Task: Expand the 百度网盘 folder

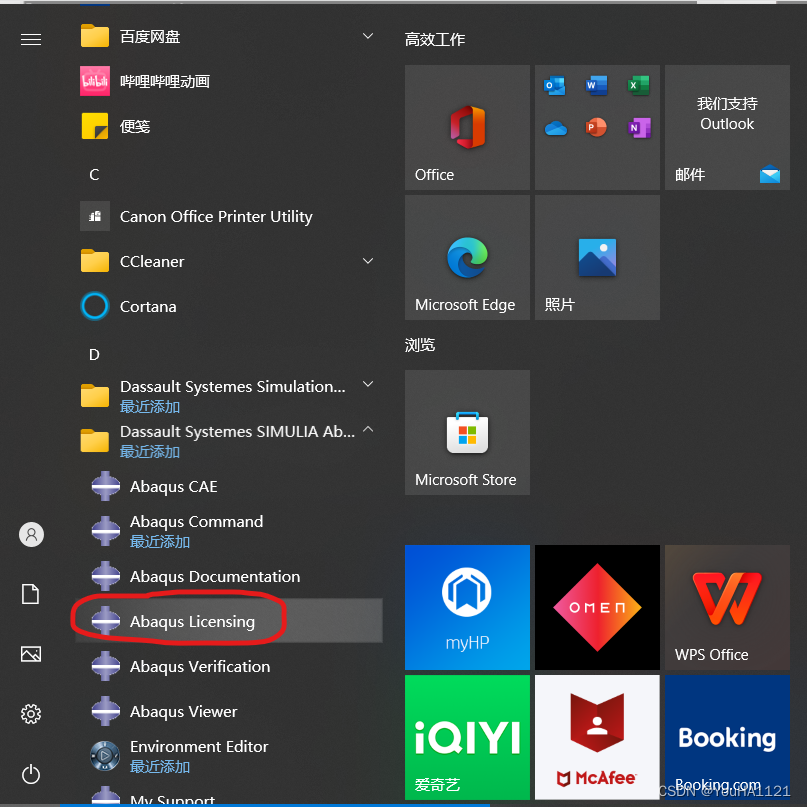Action: 368,36
